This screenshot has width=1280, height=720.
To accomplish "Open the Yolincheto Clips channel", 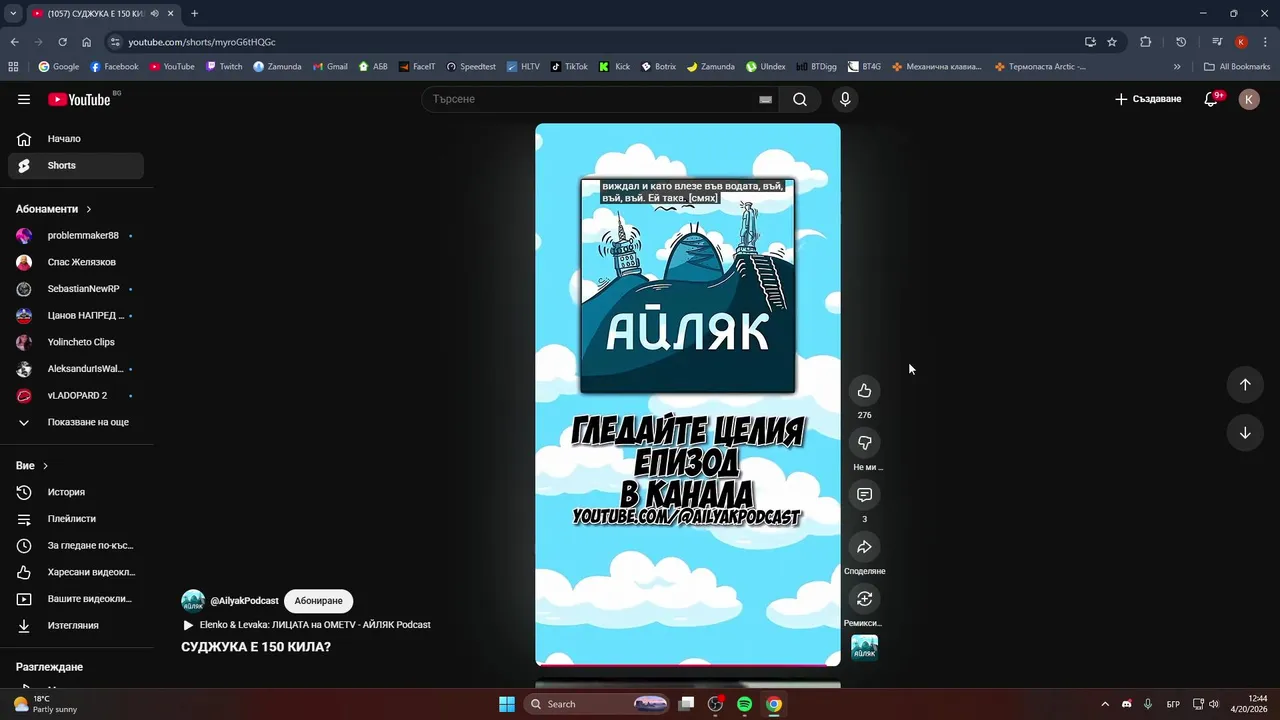I will [76, 342].
